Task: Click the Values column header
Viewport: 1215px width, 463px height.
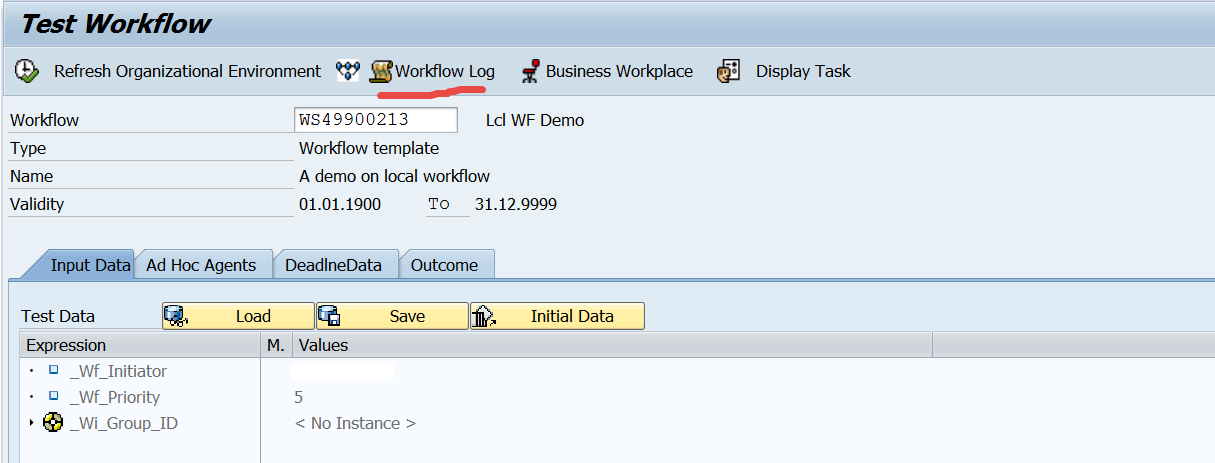Action: (612, 345)
